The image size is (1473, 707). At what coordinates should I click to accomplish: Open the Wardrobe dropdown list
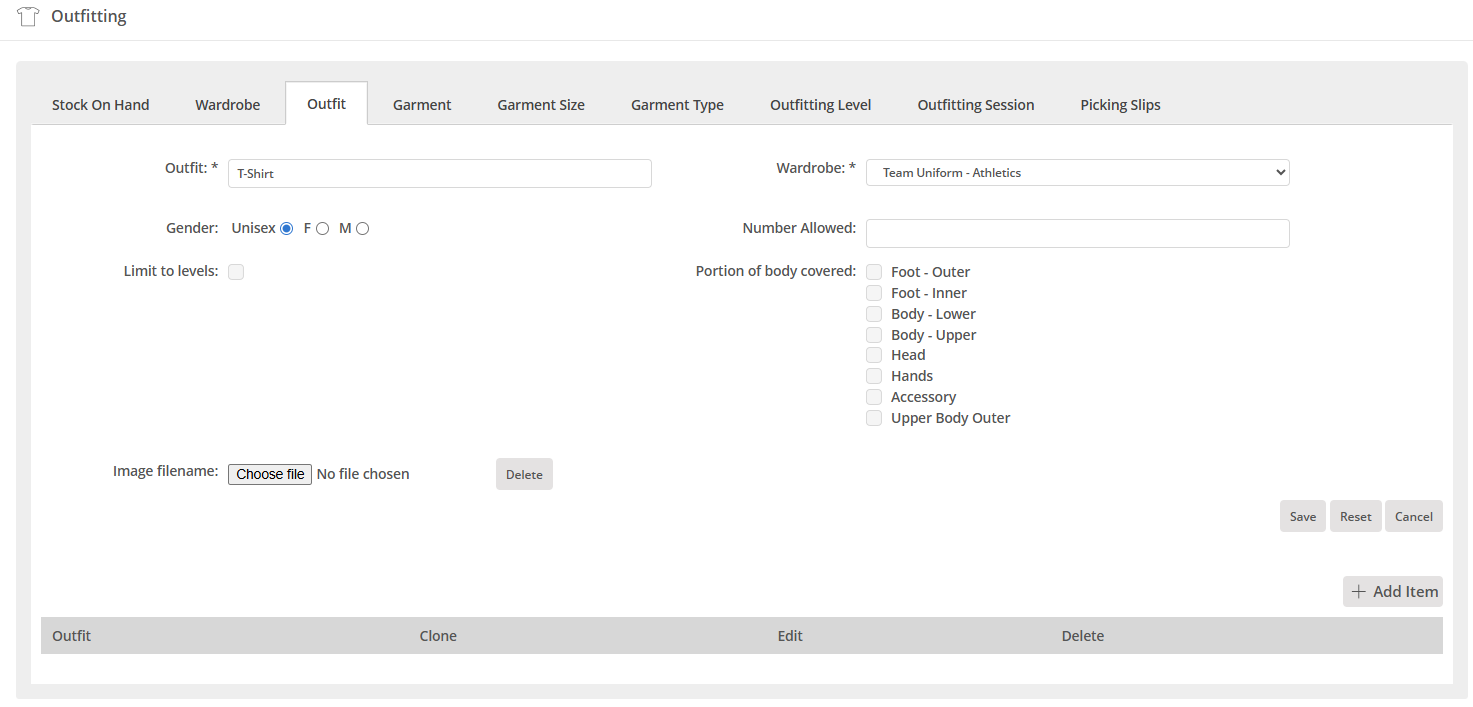pos(1077,173)
